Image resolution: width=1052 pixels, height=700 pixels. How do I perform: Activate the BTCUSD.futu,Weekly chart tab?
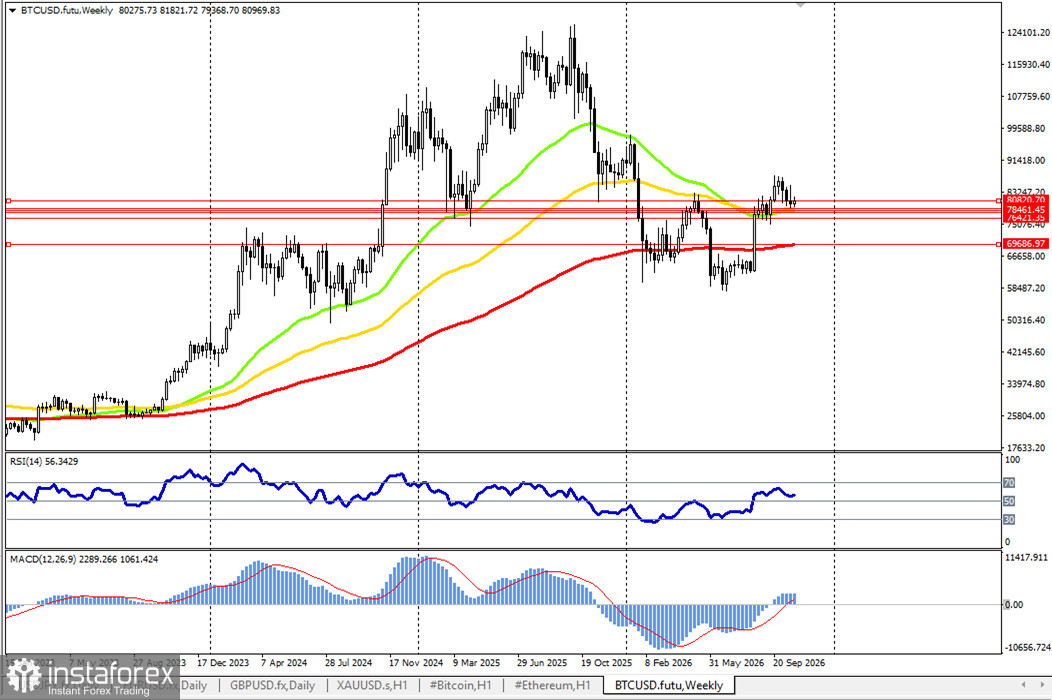(669, 685)
